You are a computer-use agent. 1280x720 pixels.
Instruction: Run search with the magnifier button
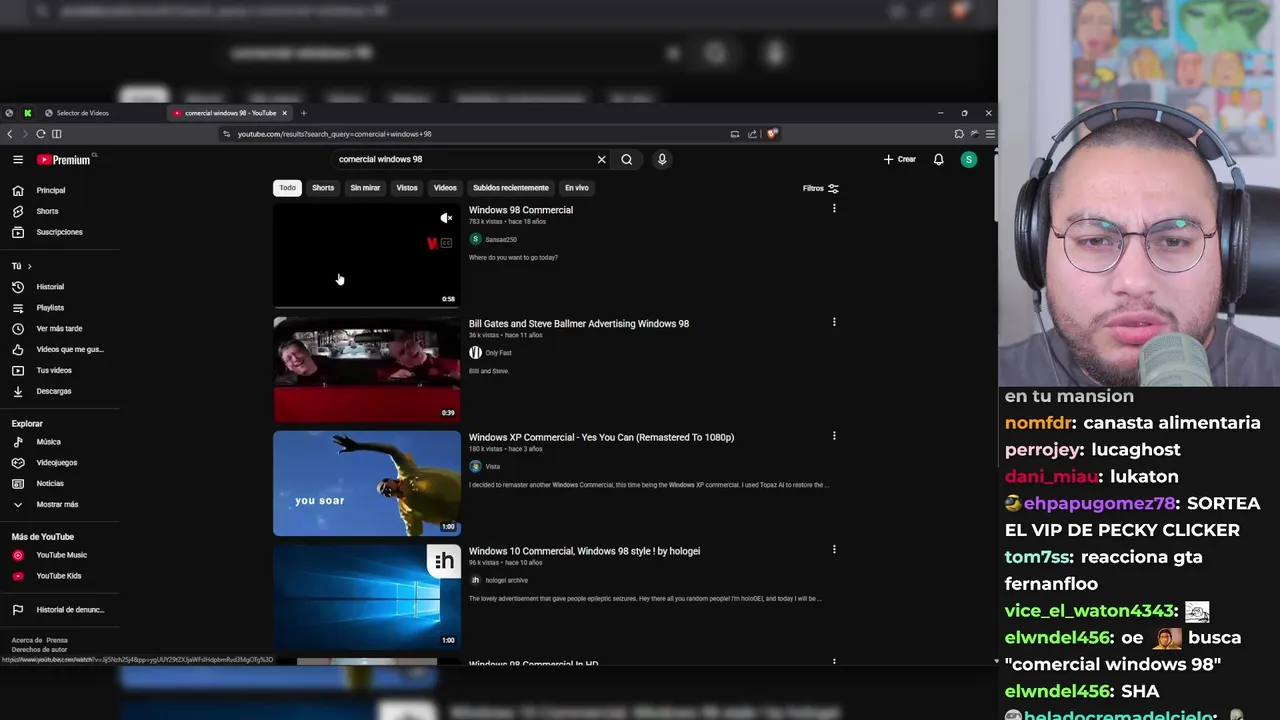[x=627, y=159]
